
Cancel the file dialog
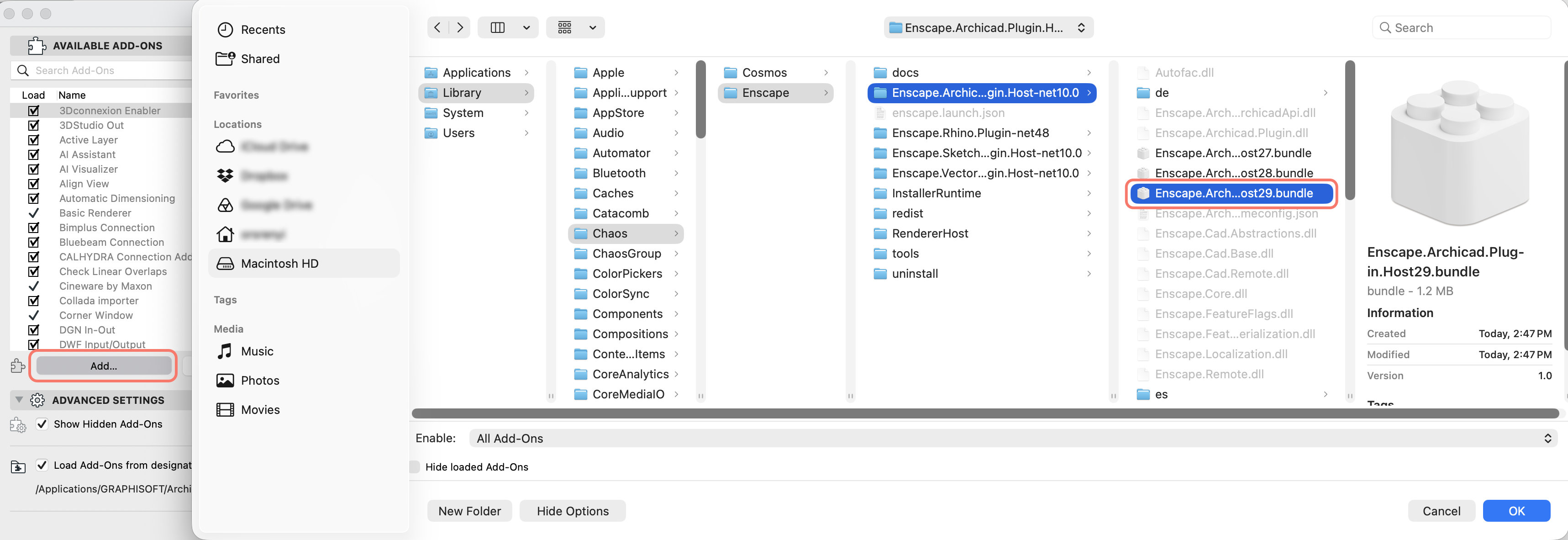tap(1442, 511)
